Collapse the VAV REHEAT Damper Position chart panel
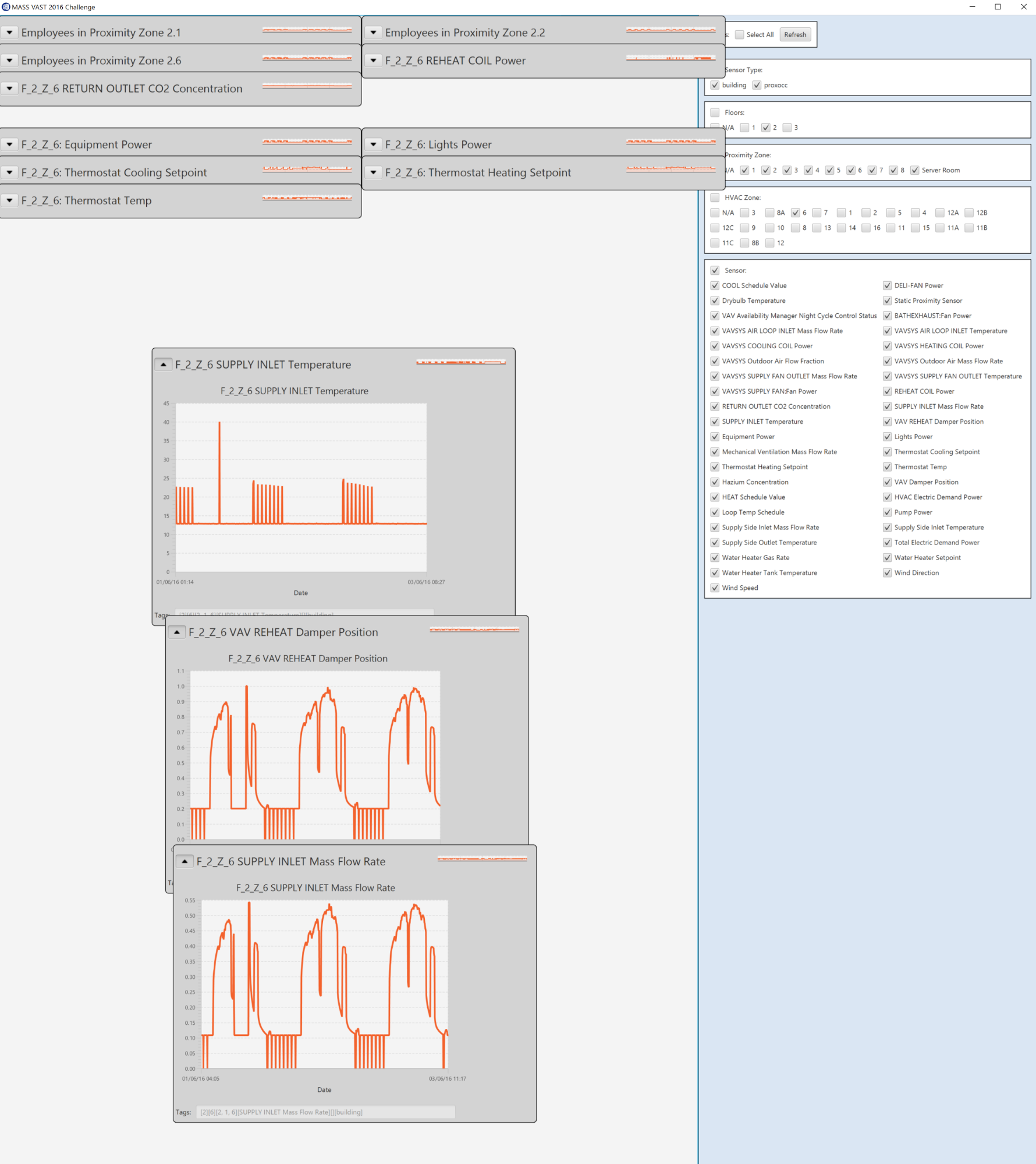This screenshot has width=1036, height=1164. coord(177,632)
